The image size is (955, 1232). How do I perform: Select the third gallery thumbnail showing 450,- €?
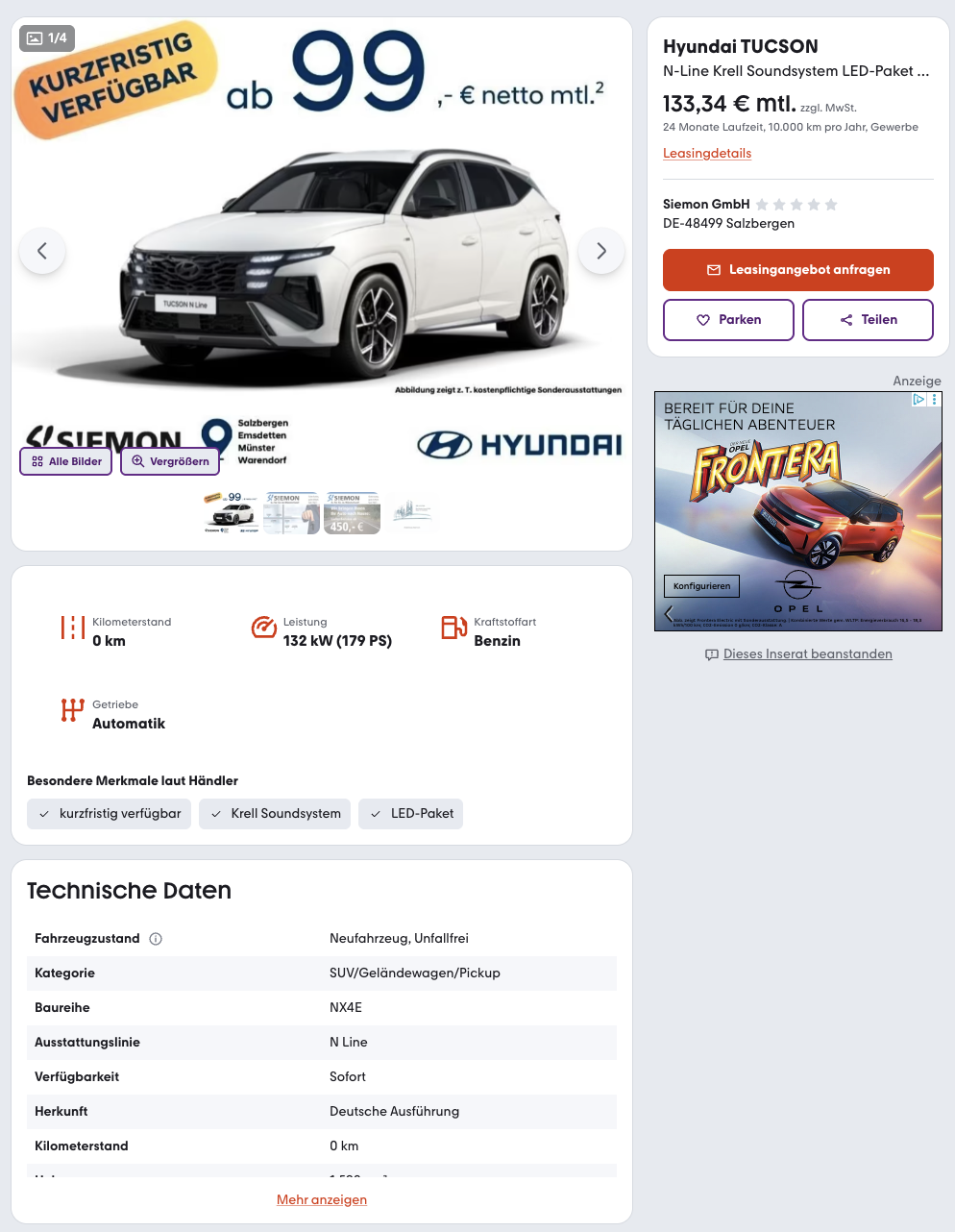352,513
